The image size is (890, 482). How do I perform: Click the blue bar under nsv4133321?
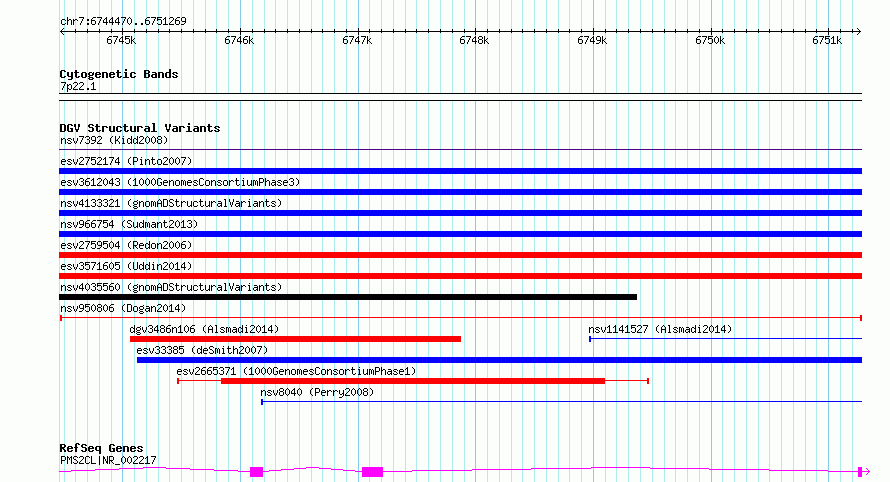point(460,213)
